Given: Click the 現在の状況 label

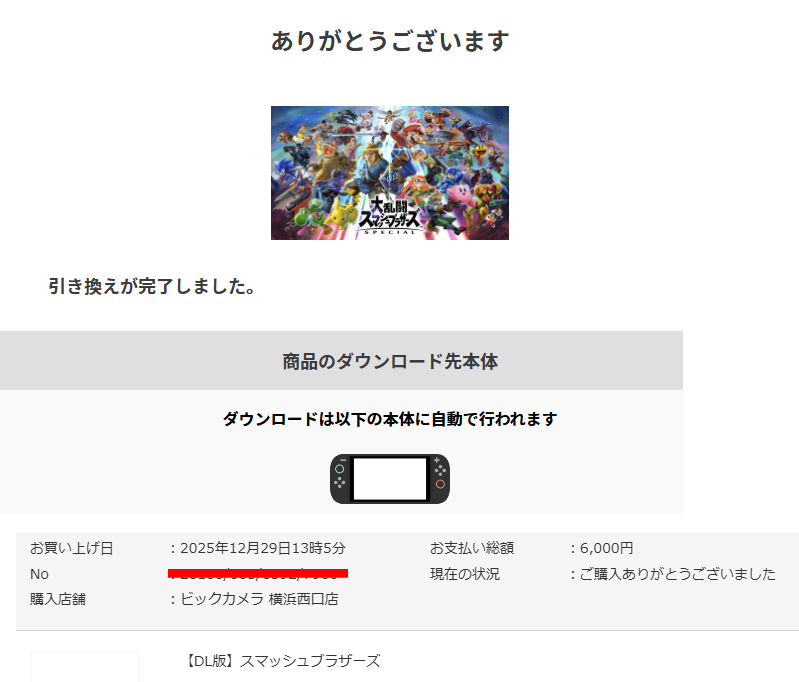Looking at the screenshot, I should (465, 574).
